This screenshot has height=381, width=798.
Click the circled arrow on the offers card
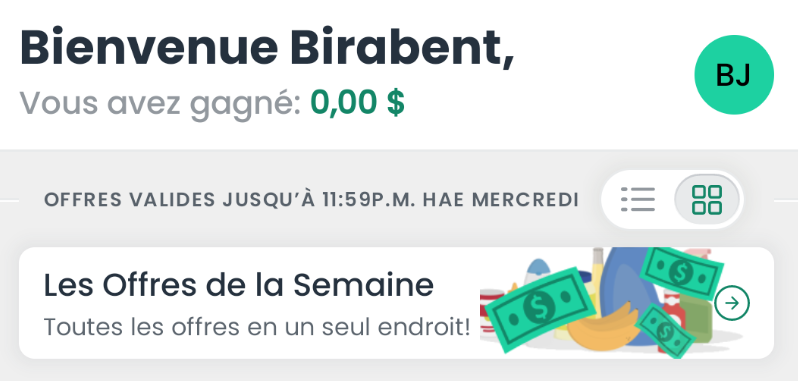(x=732, y=303)
